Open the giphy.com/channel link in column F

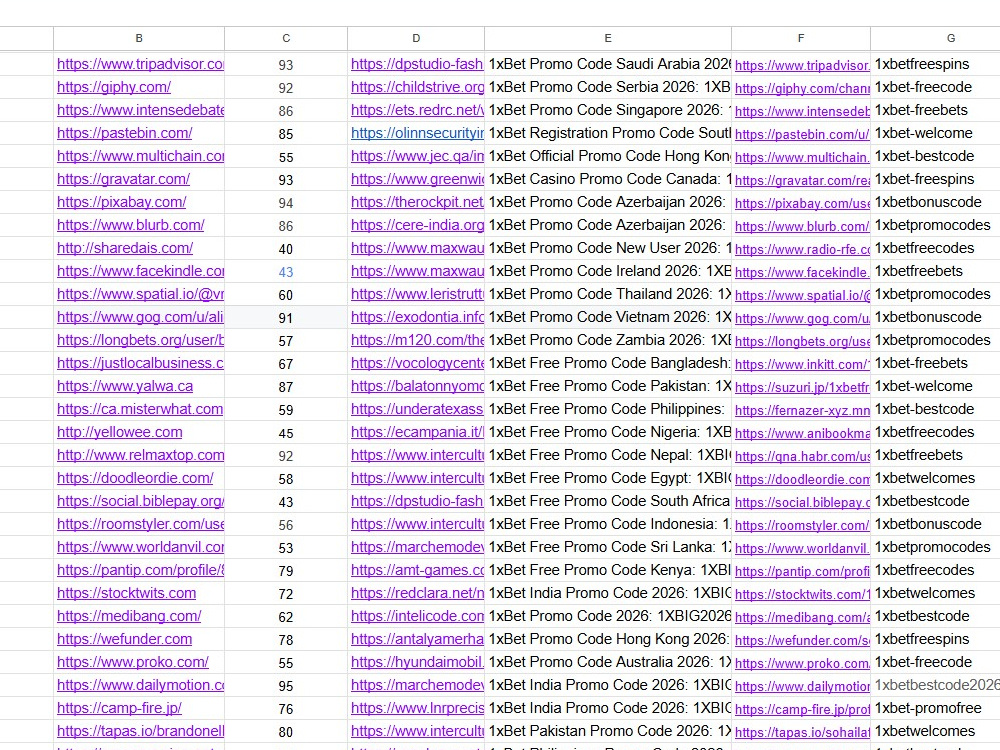pos(802,88)
